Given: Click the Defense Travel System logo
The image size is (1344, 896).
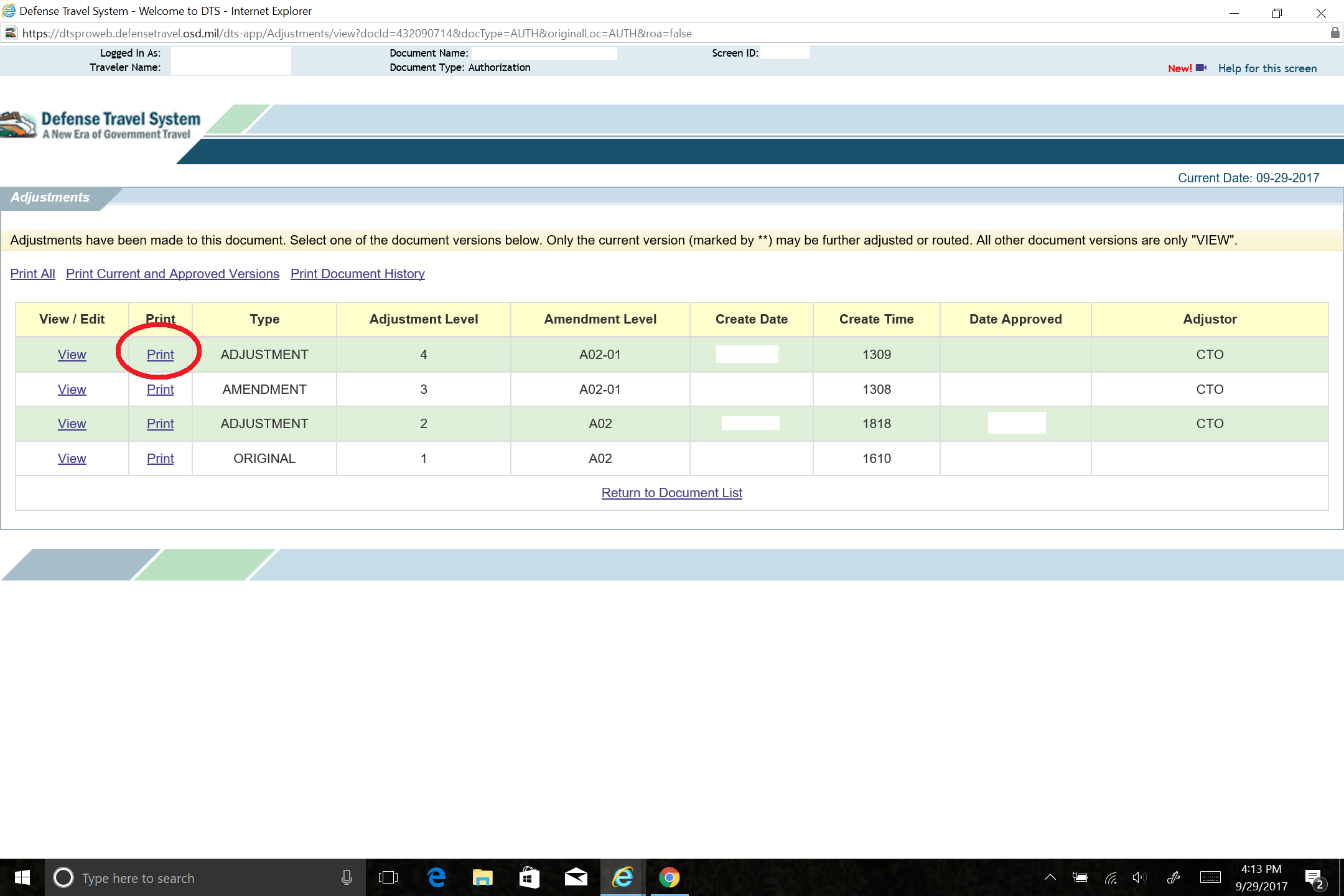Looking at the screenshot, I should pos(101,125).
